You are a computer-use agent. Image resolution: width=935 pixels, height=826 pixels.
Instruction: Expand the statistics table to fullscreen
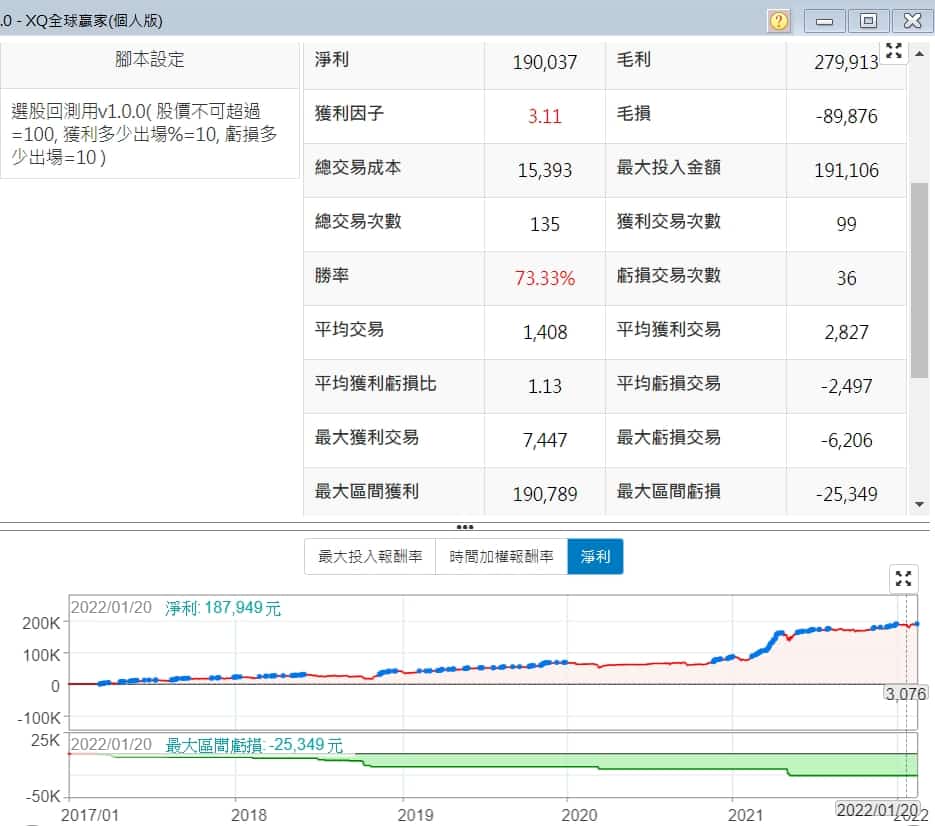894,52
